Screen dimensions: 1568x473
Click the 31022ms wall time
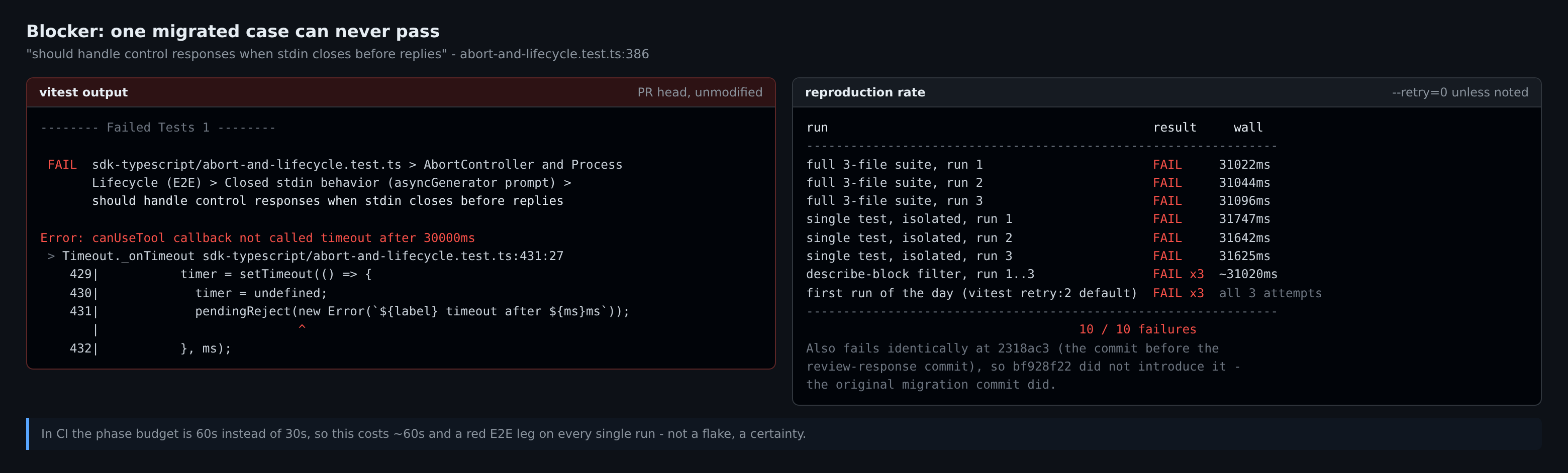click(1244, 165)
